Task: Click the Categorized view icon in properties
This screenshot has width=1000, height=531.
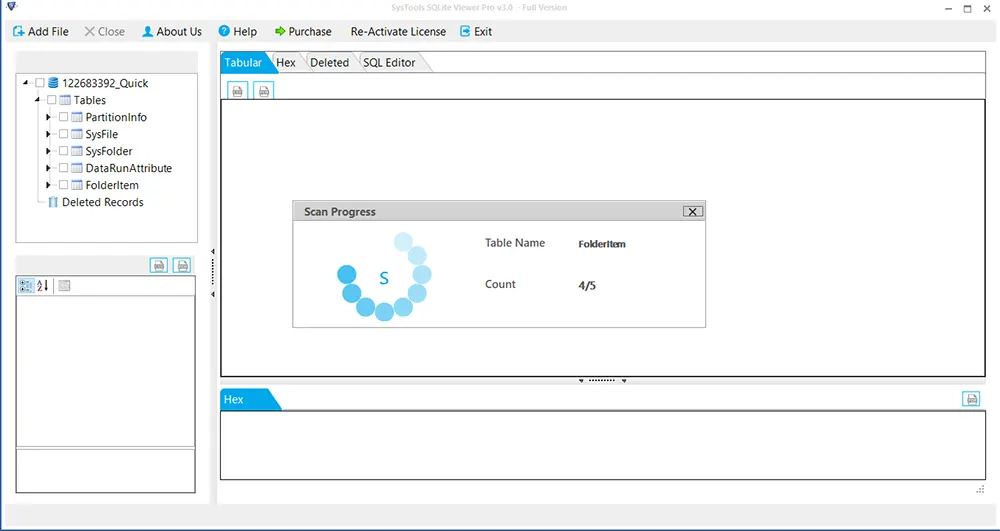Action: pos(26,286)
